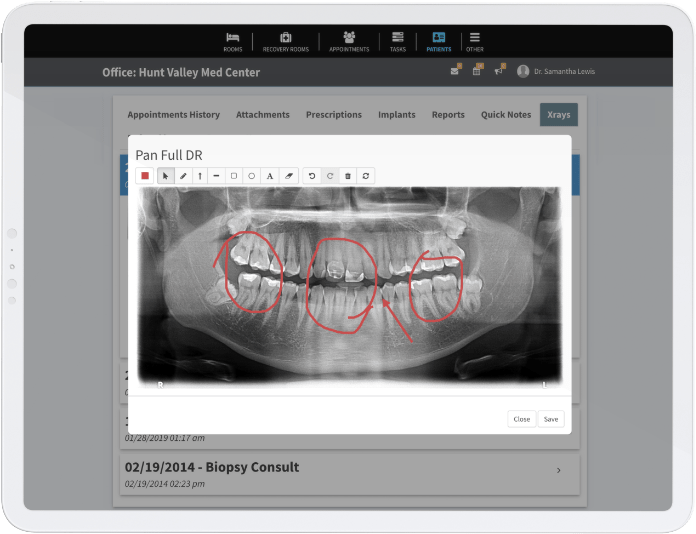The height and width of the screenshot is (534, 696).
Task: Go to Appointments in top navigation
Action: 349,42
